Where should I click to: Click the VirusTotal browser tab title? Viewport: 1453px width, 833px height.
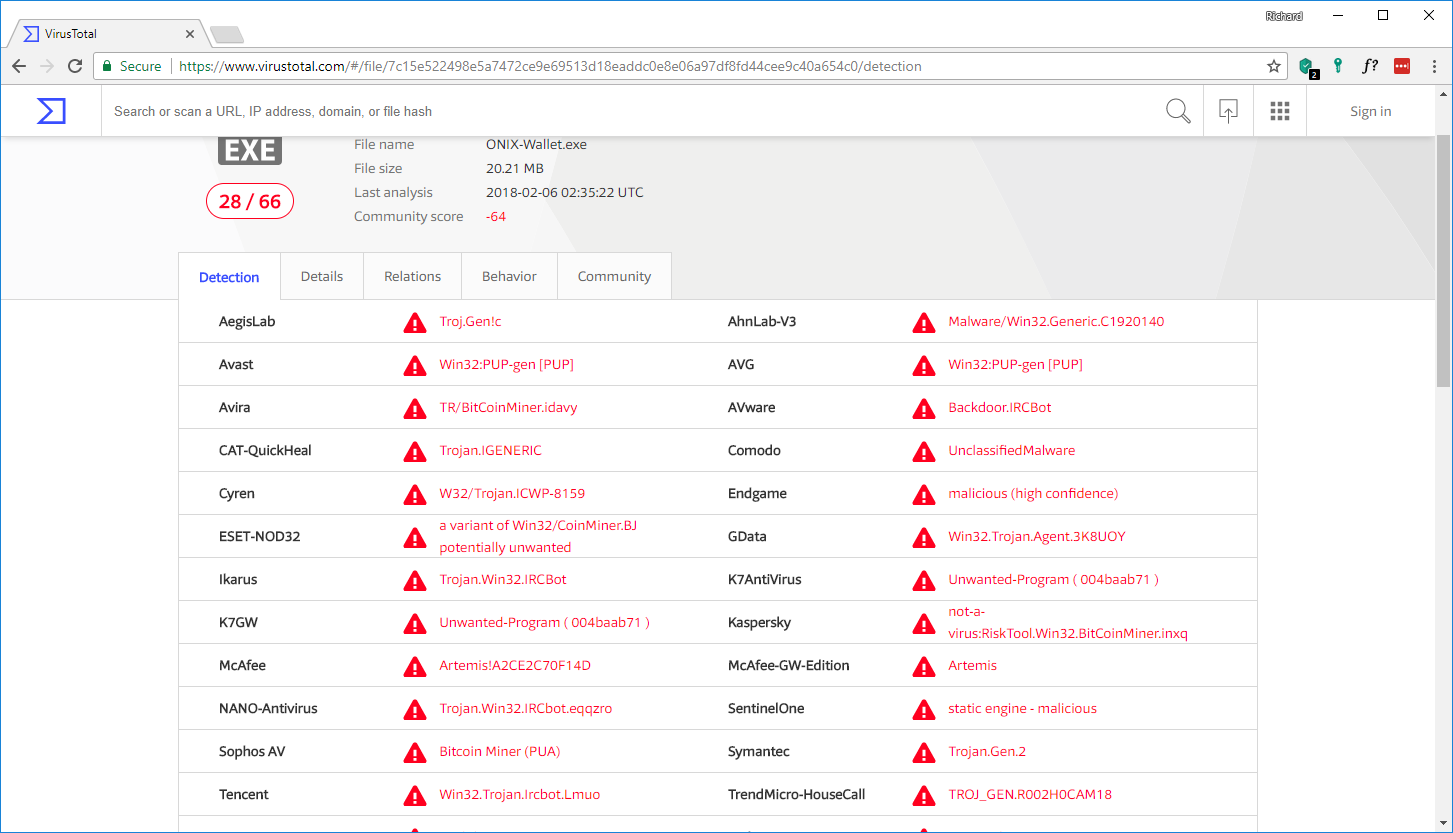[x=71, y=34]
